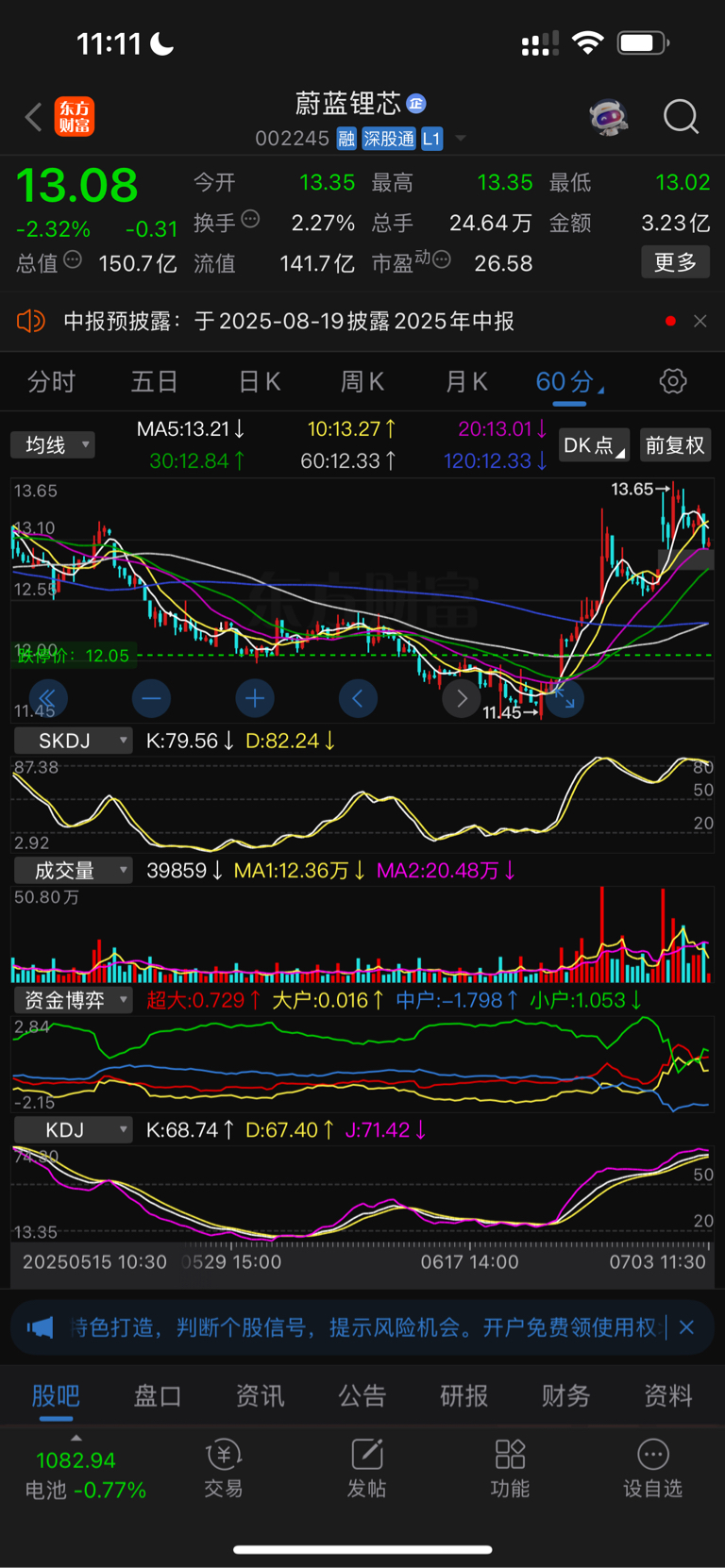Switch to the 月K chart tab

(465, 381)
